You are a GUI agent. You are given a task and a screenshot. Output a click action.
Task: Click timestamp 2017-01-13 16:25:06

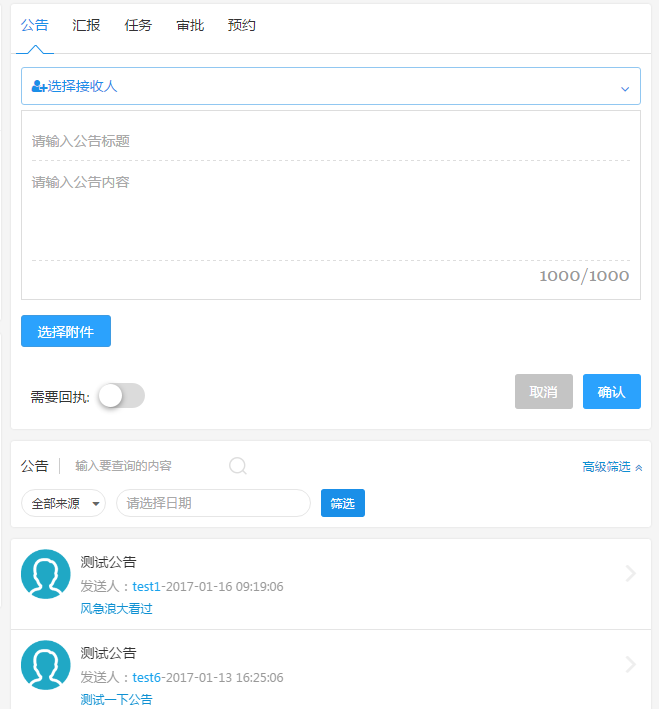(225, 677)
